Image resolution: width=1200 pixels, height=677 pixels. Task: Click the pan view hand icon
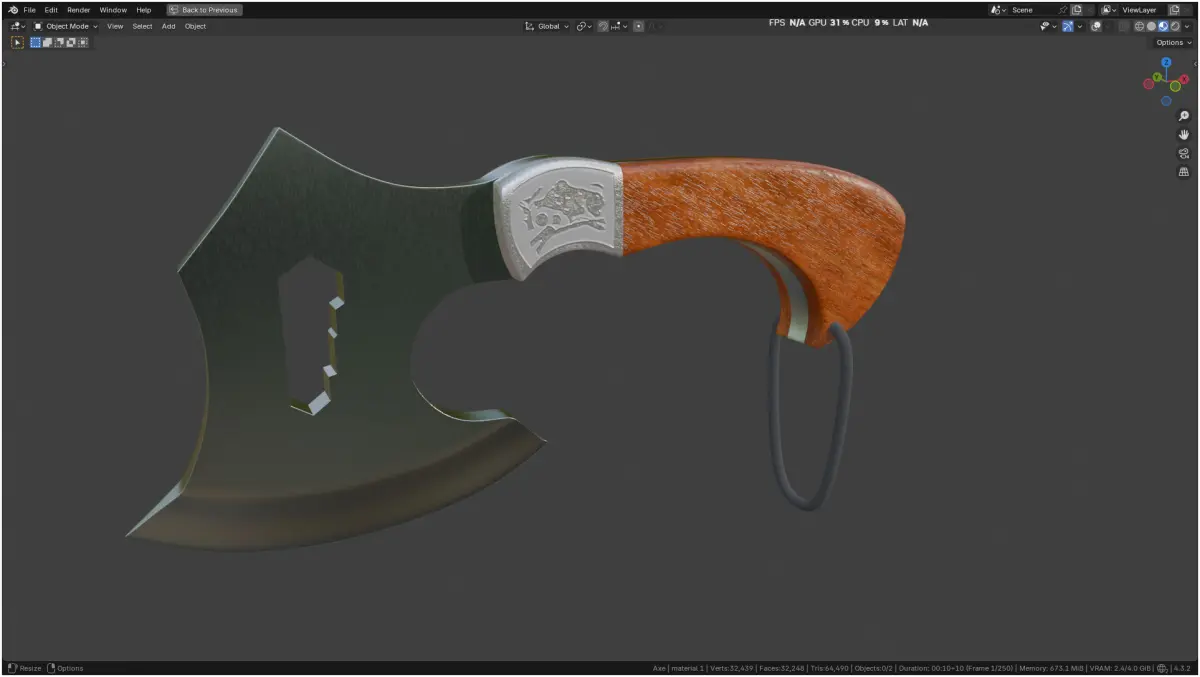click(x=1184, y=134)
